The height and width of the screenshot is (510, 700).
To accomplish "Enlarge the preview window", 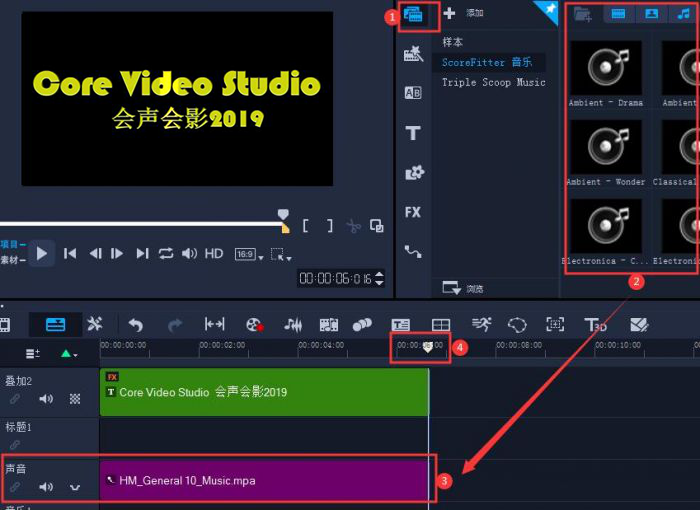I will (377, 226).
